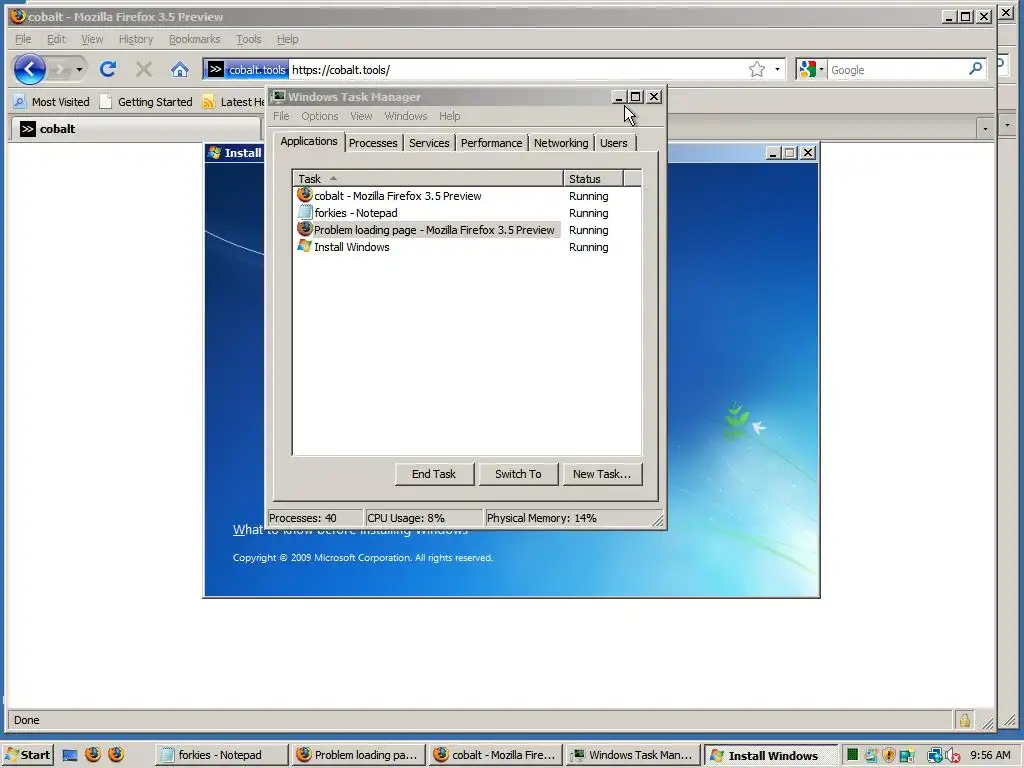Open the Windows Start menu

(28, 755)
